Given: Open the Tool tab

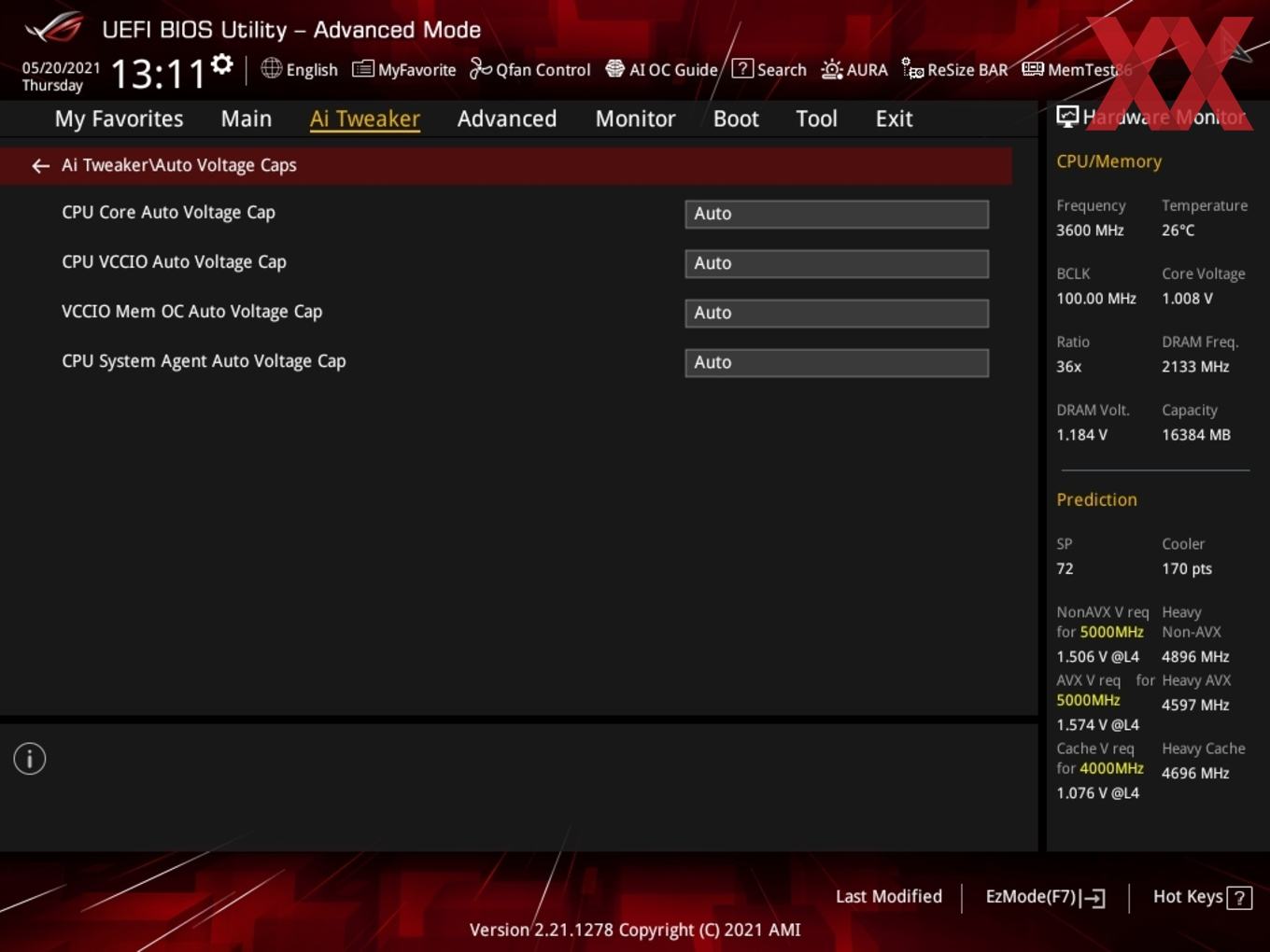Looking at the screenshot, I should (816, 119).
